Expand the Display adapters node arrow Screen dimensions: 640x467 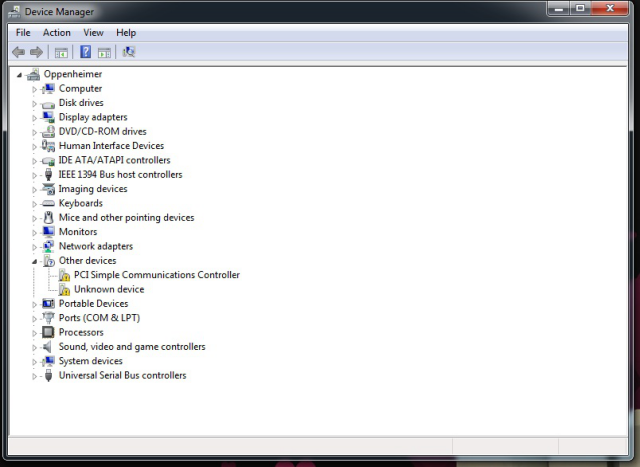[x=34, y=118]
